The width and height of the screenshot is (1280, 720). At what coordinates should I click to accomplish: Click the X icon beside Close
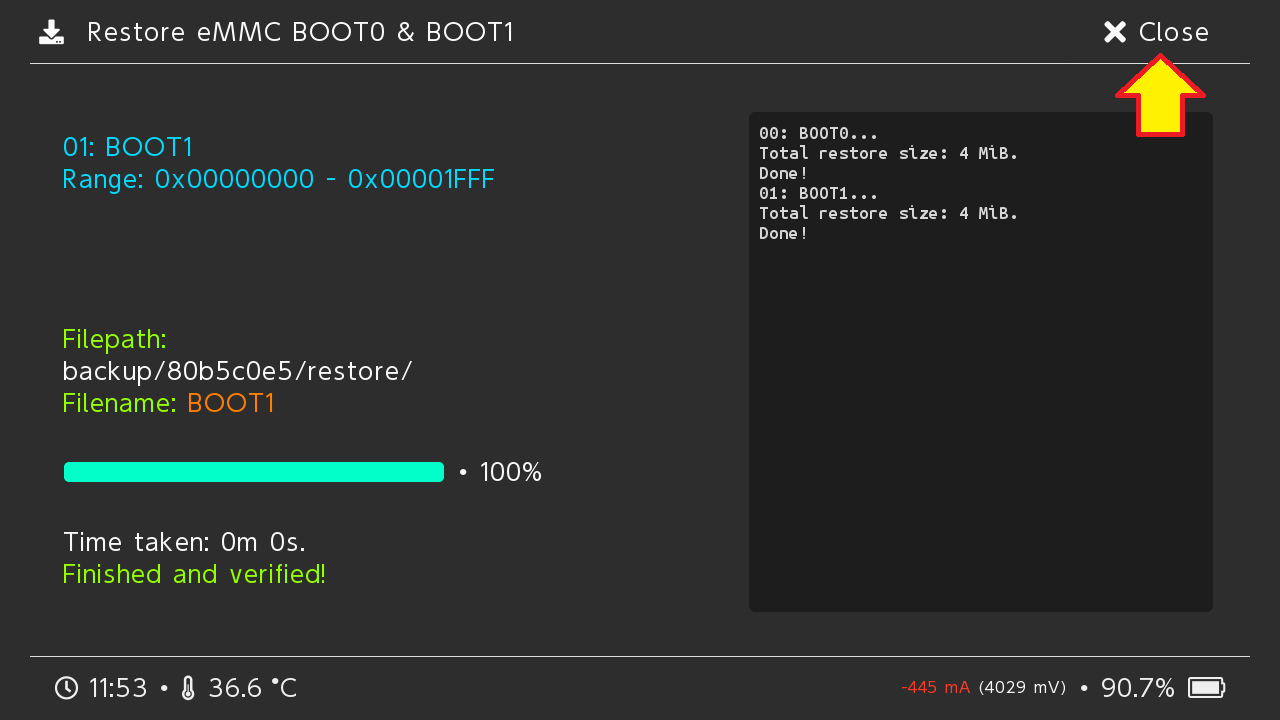tap(1115, 33)
